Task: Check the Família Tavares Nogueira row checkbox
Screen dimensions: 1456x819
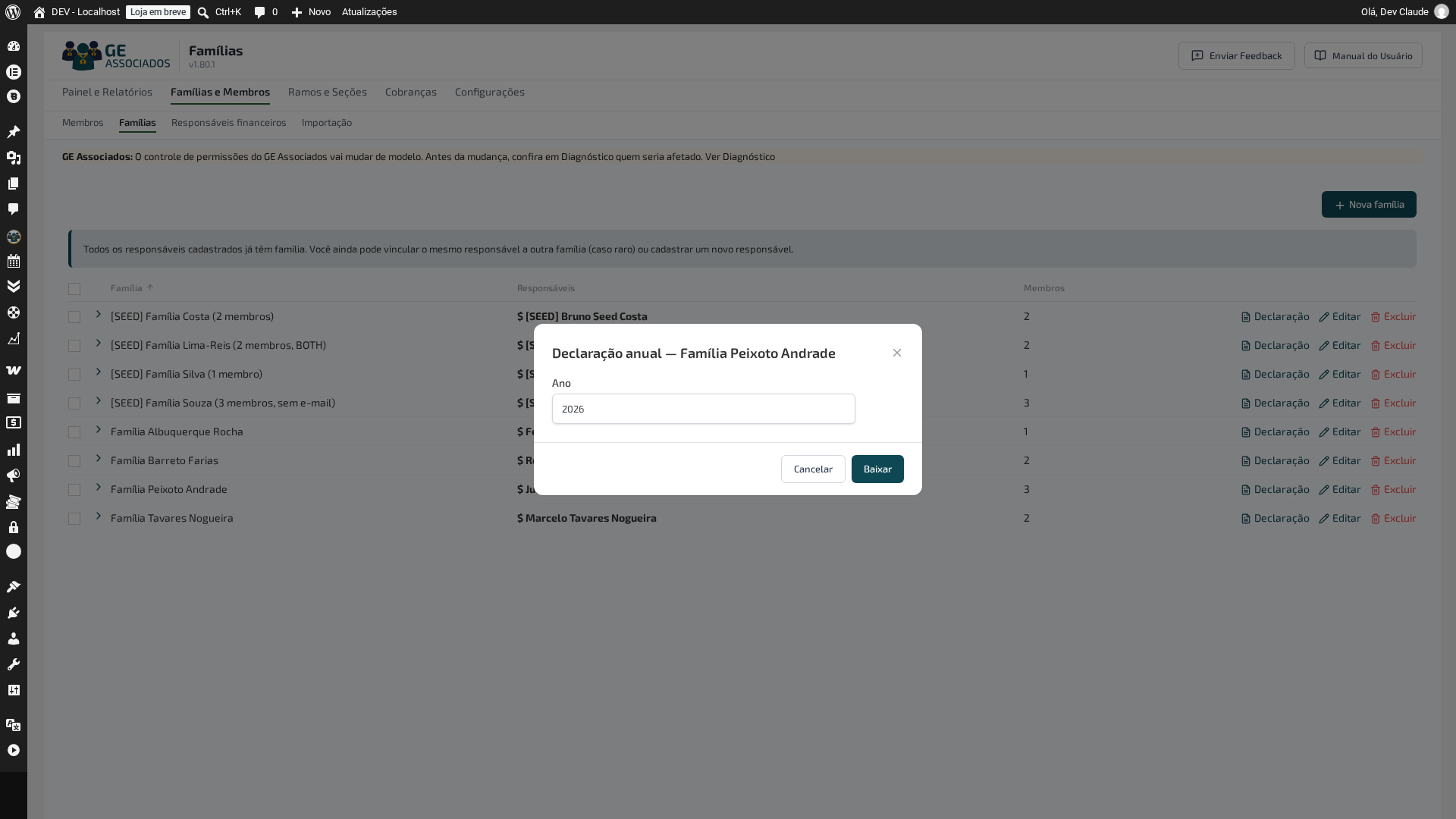Action: (x=74, y=519)
